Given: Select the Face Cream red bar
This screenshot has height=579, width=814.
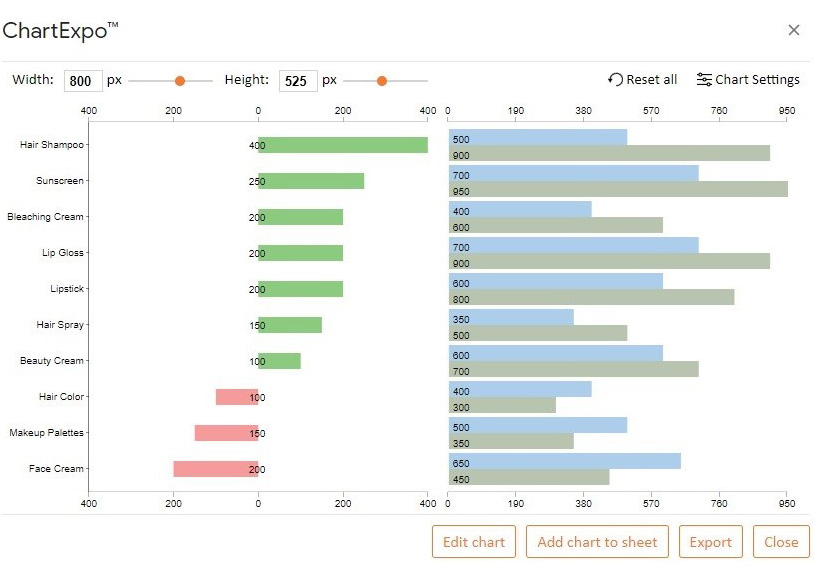Looking at the screenshot, I should (215, 469).
